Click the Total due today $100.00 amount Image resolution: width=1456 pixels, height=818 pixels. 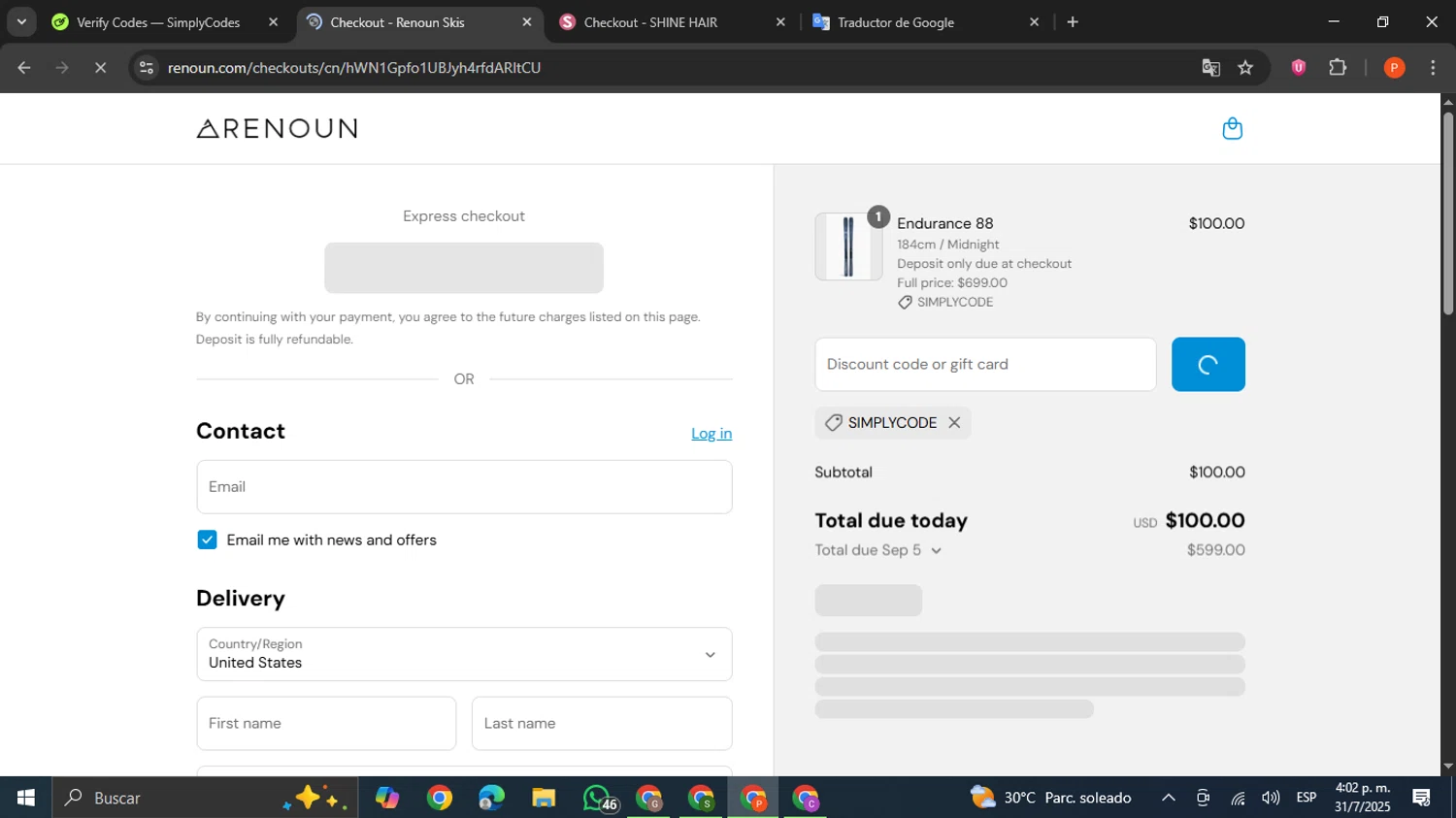(x=1205, y=520)
